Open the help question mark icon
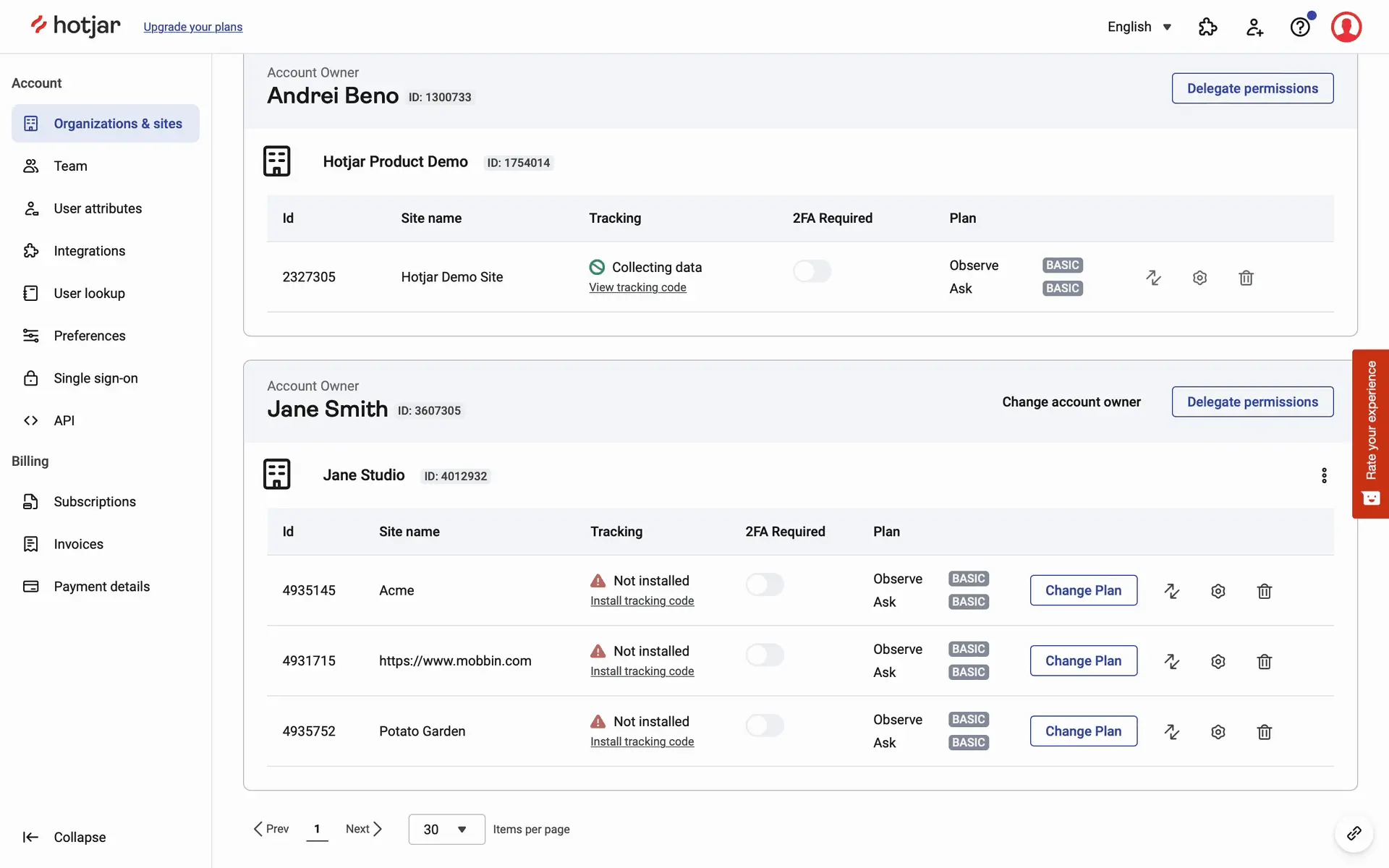This screenshot has height=868, width=1389. [1300, 27]
